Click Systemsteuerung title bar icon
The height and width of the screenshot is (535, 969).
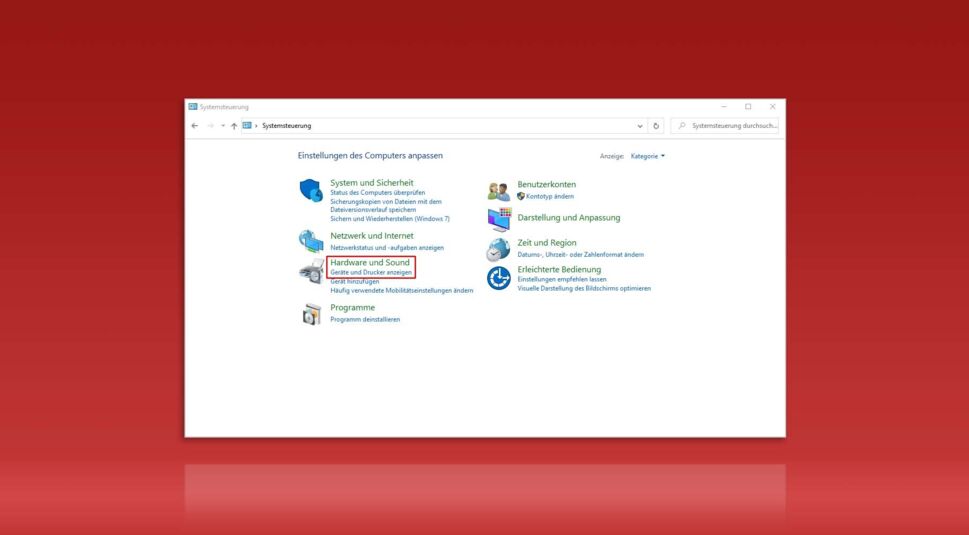tap(193, 107)
